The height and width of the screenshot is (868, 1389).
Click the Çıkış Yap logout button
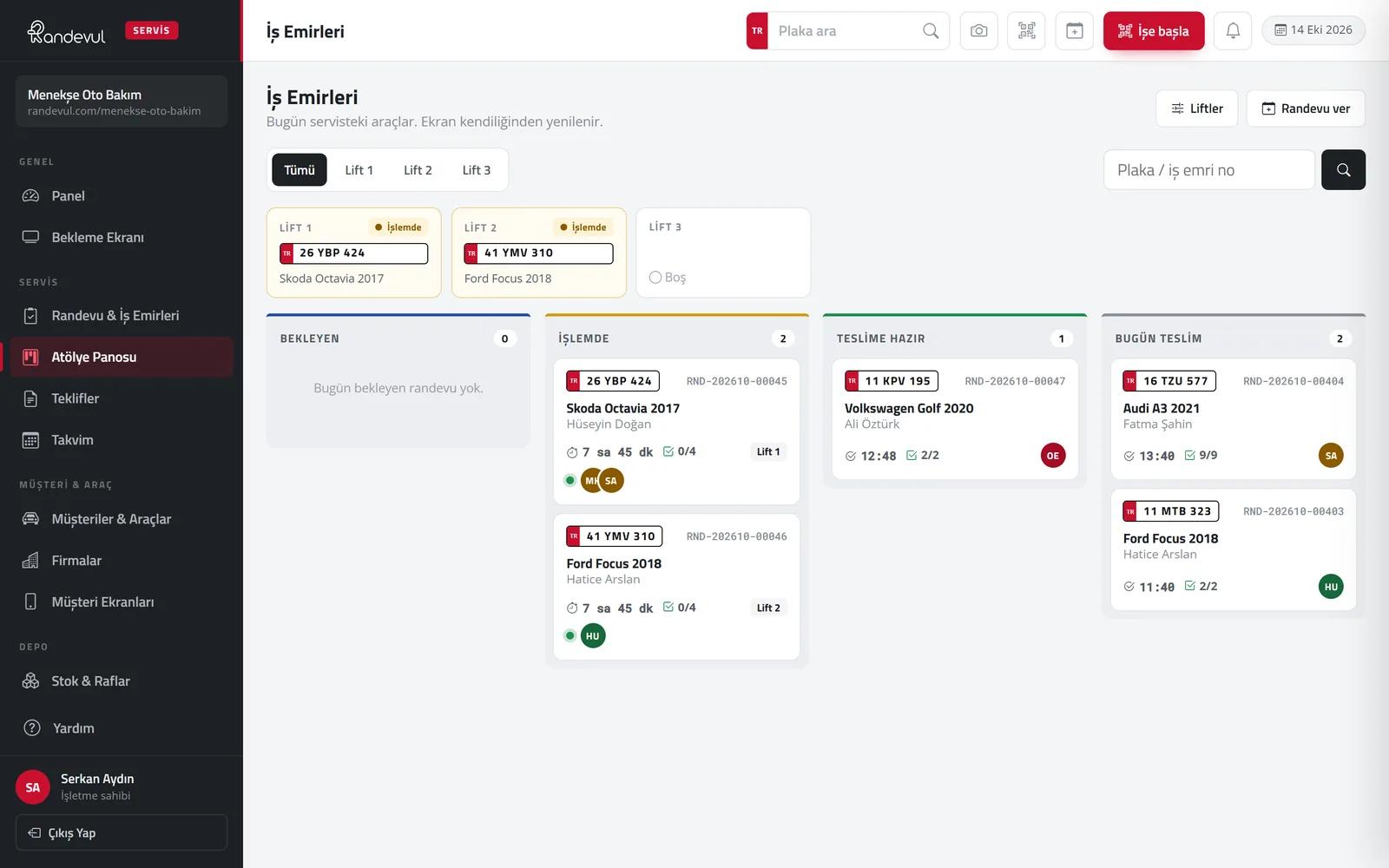pos(122,833)
